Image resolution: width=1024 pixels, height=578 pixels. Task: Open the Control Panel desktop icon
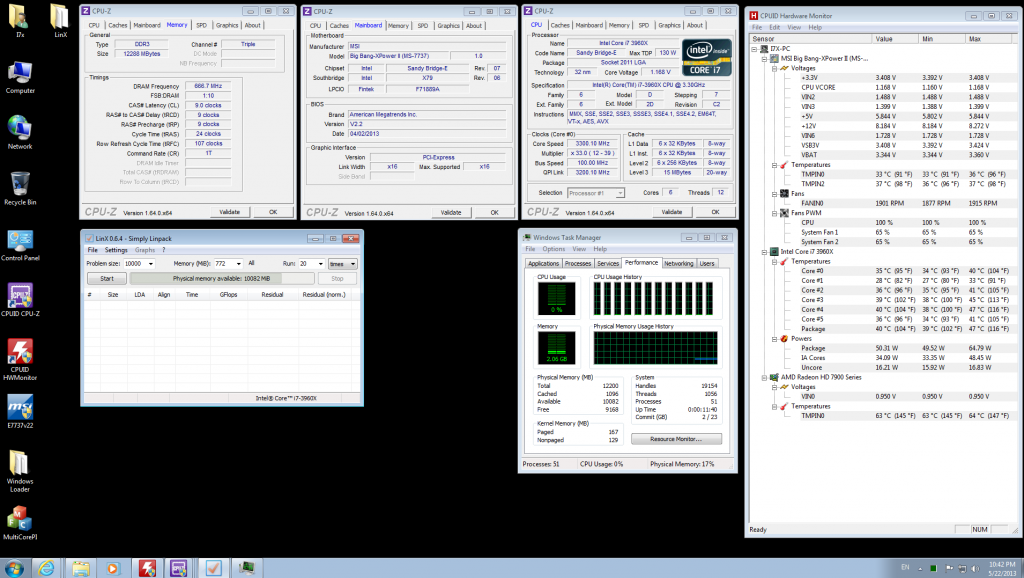pyautogui.click(x=20, y=241)
